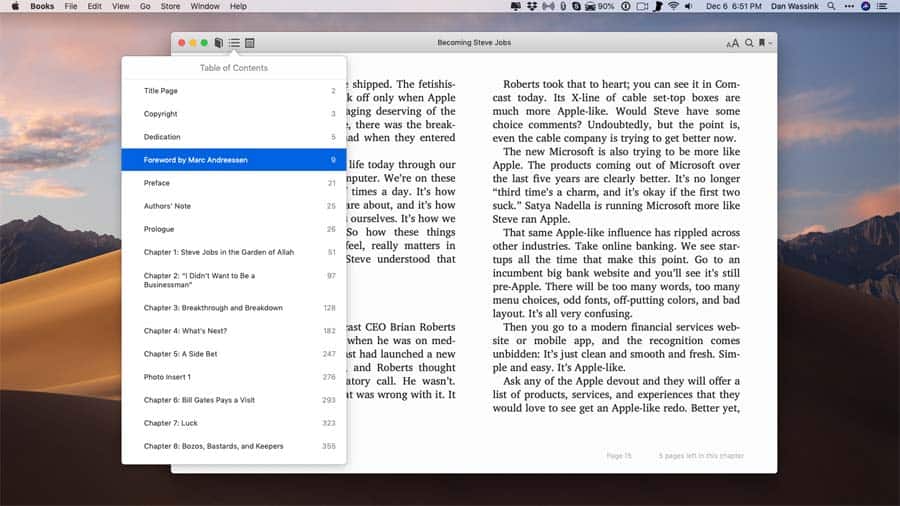Click the search magnifier in the Books toolbar
900x506 pixels.
[749, 43]
